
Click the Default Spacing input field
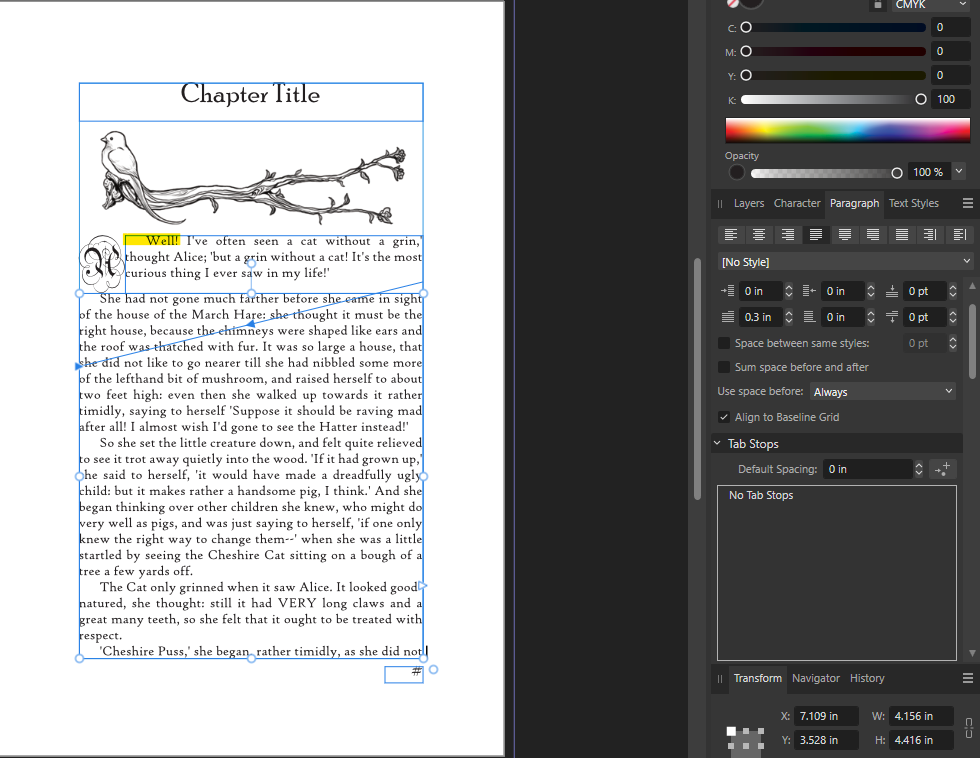tap(866, 469)
